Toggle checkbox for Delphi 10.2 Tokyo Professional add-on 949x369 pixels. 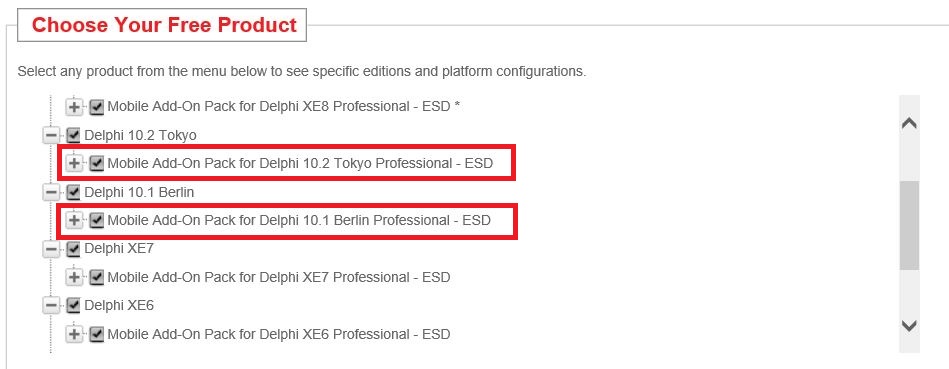[x=96, y=164]
